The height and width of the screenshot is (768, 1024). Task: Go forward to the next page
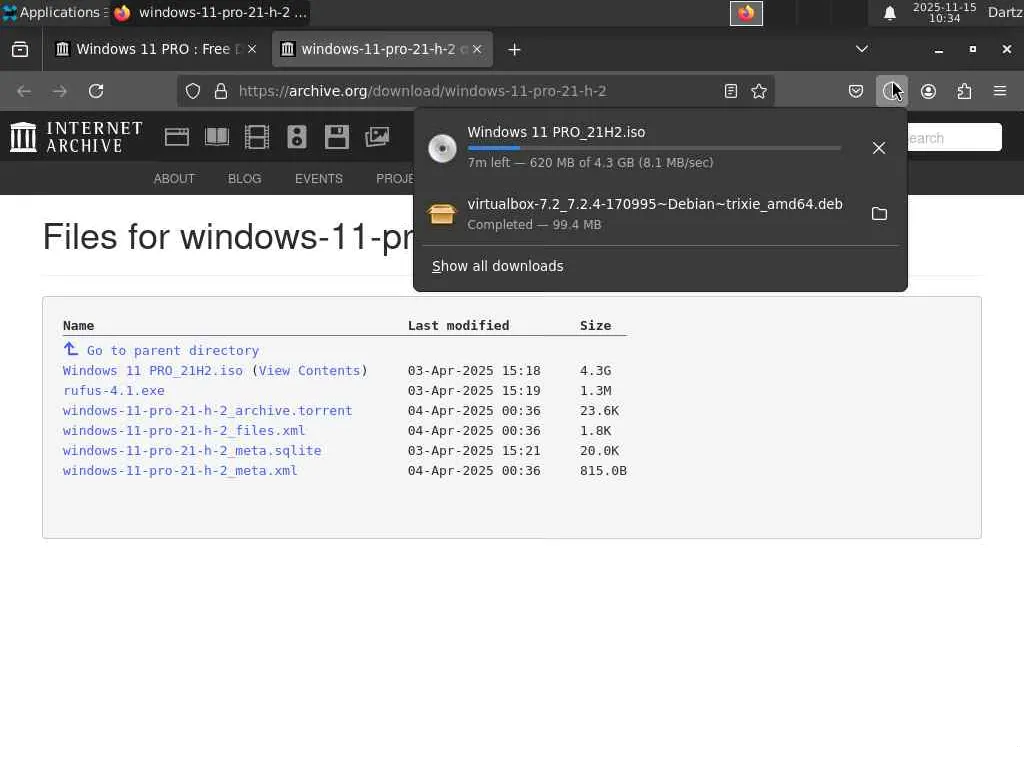60,91
